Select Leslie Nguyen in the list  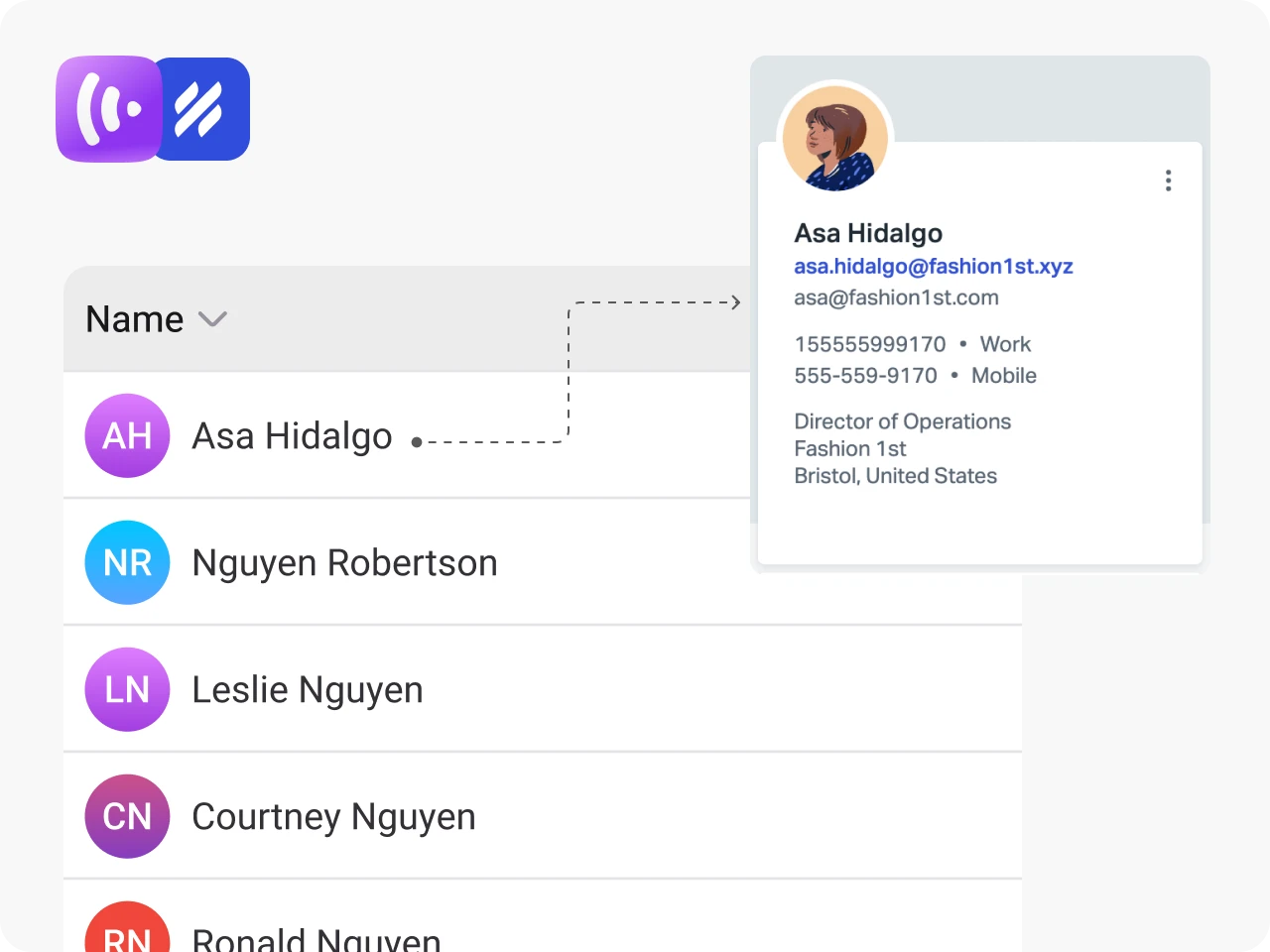308,690
